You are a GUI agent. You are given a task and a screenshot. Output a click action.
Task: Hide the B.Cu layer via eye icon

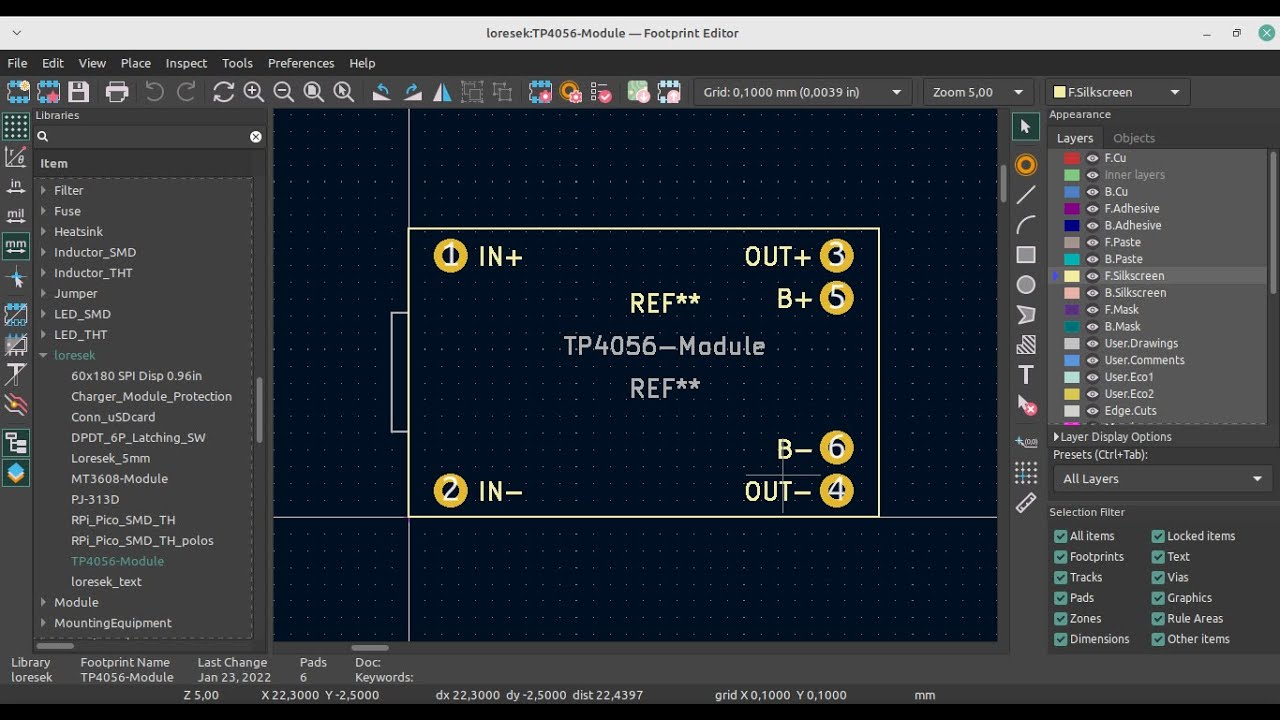[x=1092, y=192]
